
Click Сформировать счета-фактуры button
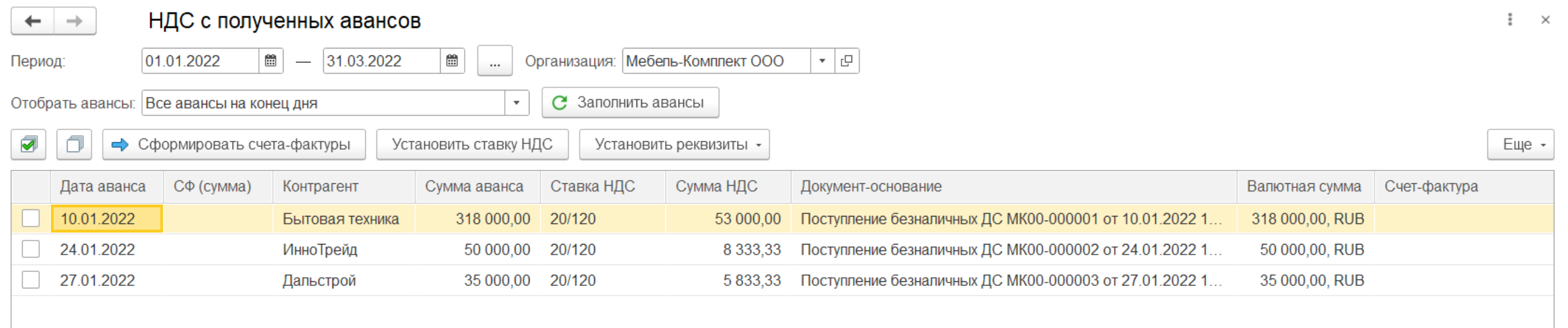coord(234,145)
